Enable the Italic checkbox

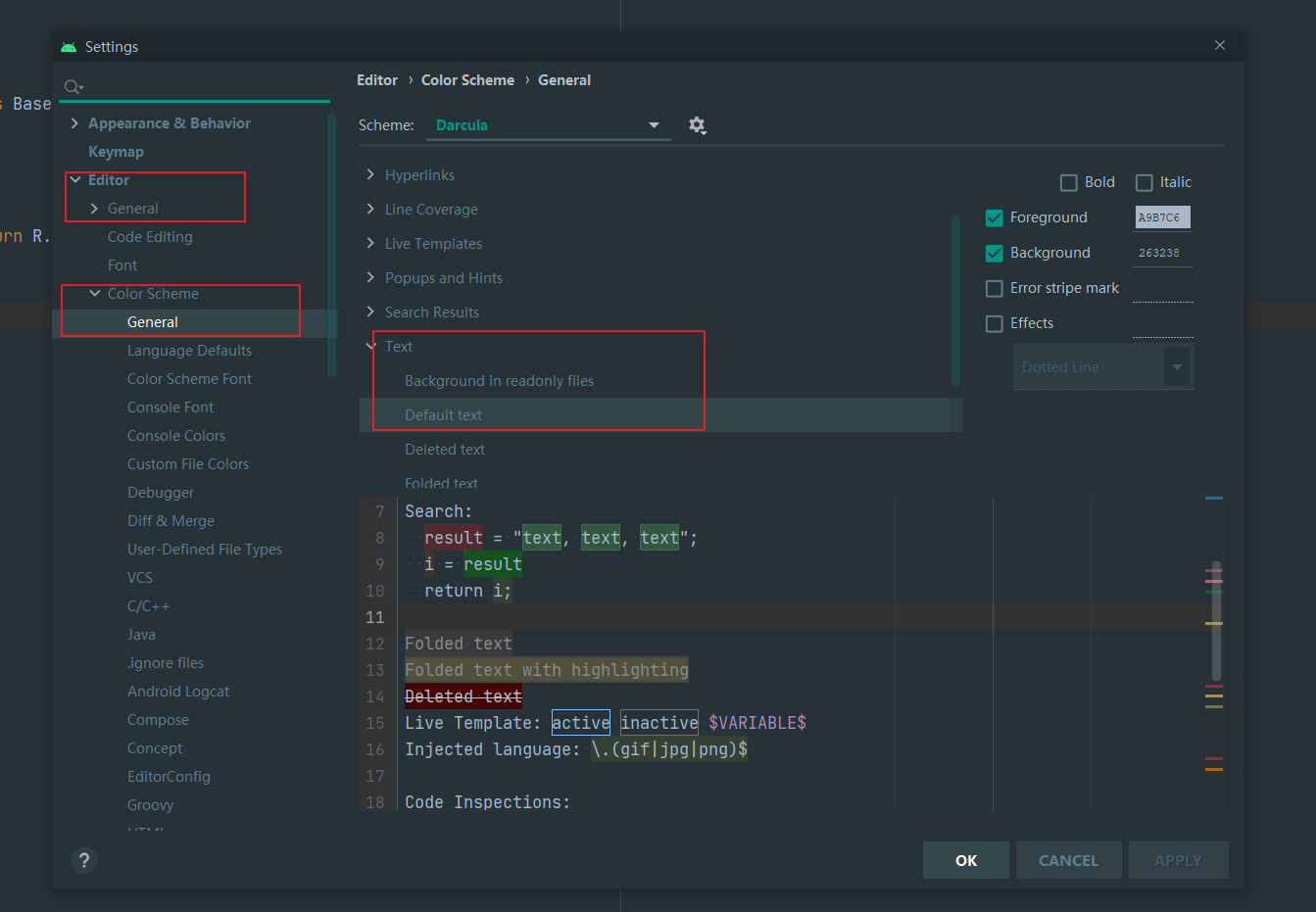tap(1145, 182)
